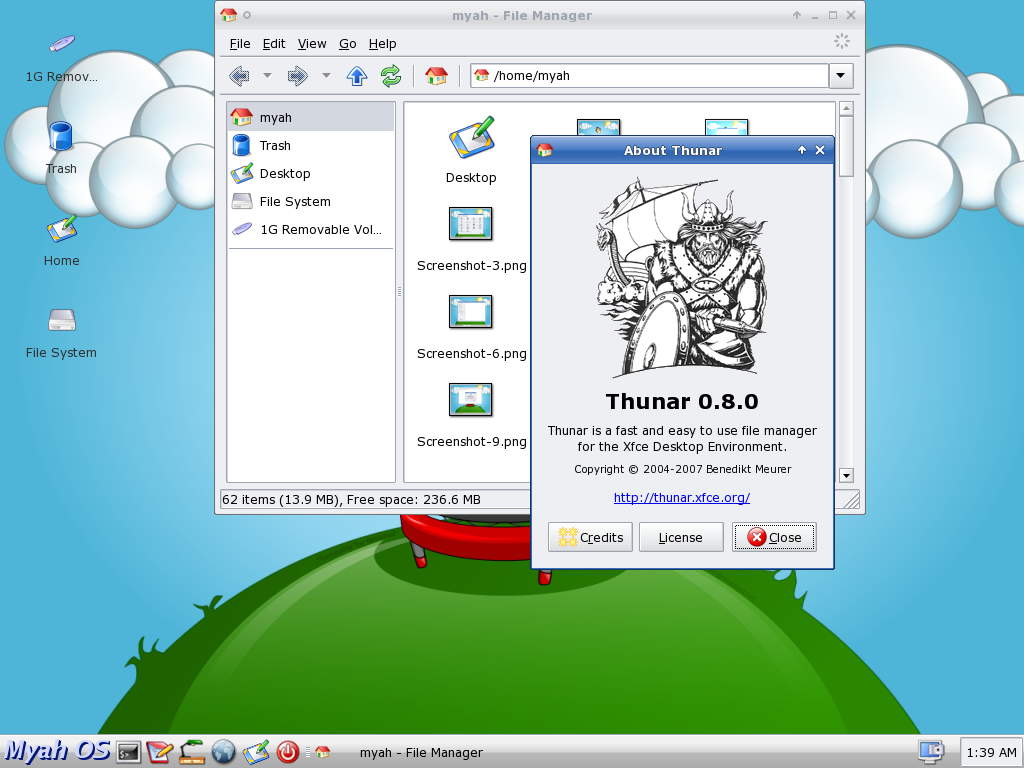Click the File Manager title bar shade arrow

point(797,15)
